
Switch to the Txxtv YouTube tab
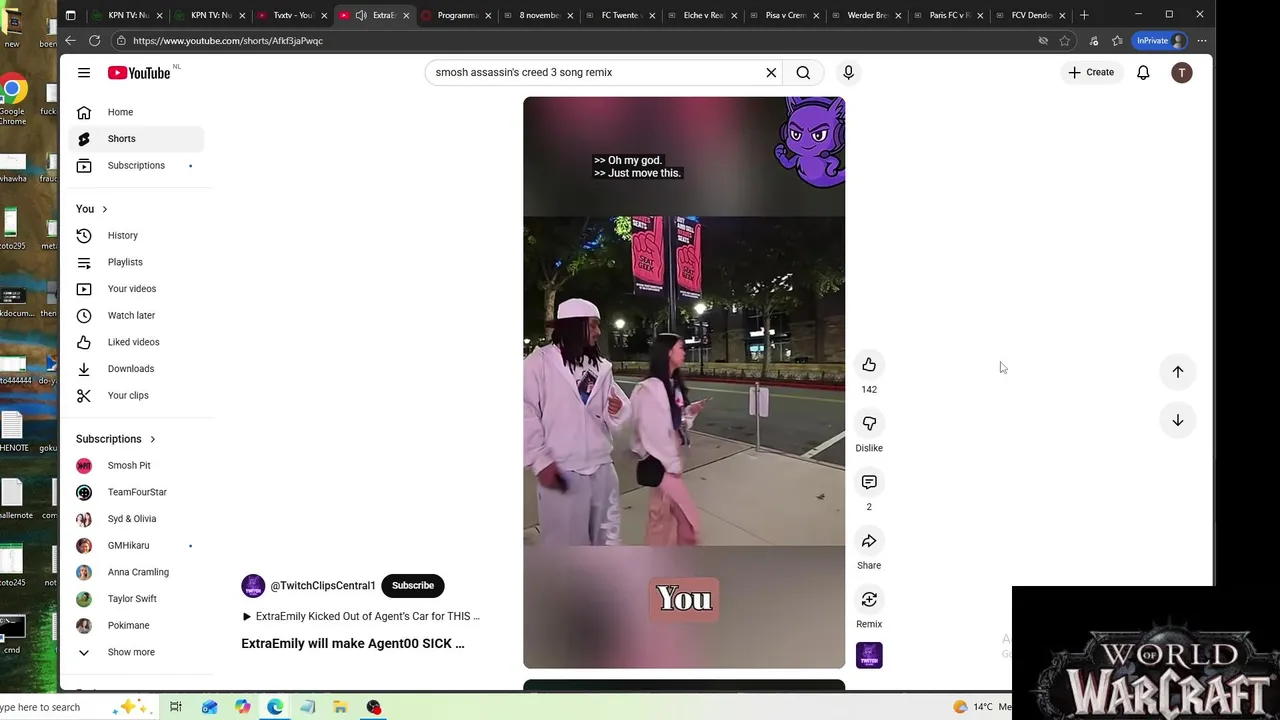pyautogui.click(x=292, y=15)
